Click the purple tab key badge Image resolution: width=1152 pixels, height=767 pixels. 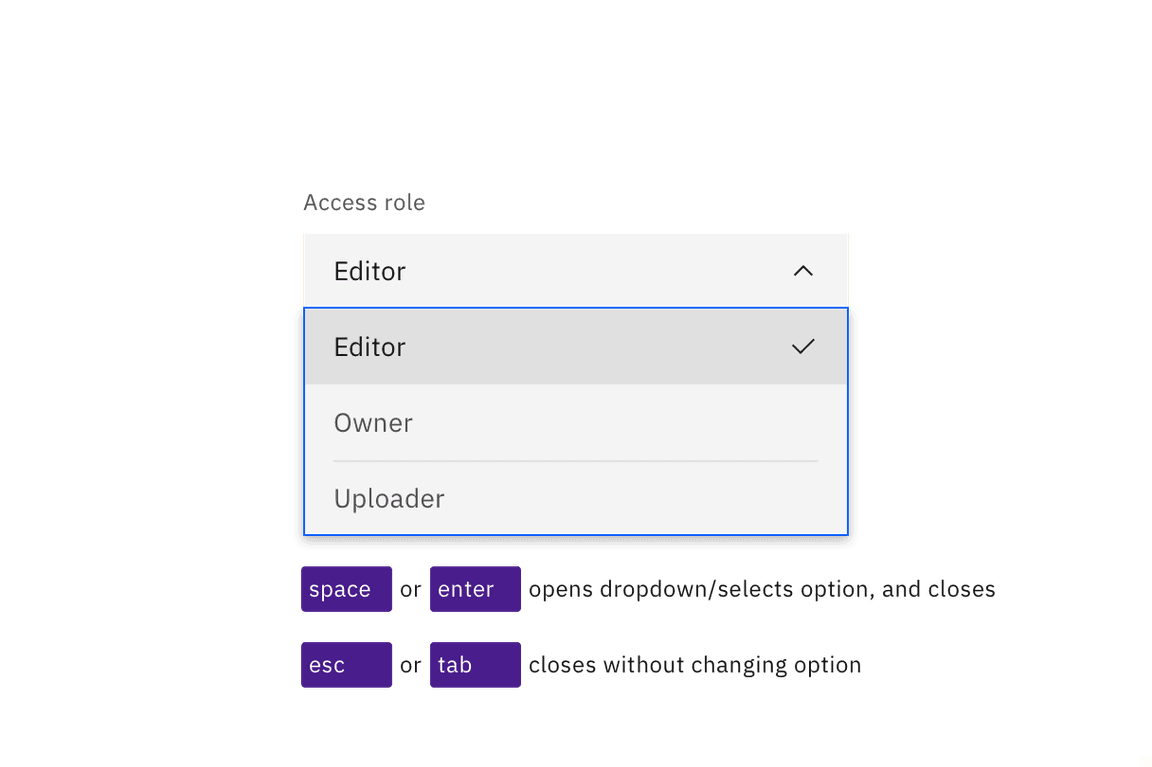click(x=475, y=664)
